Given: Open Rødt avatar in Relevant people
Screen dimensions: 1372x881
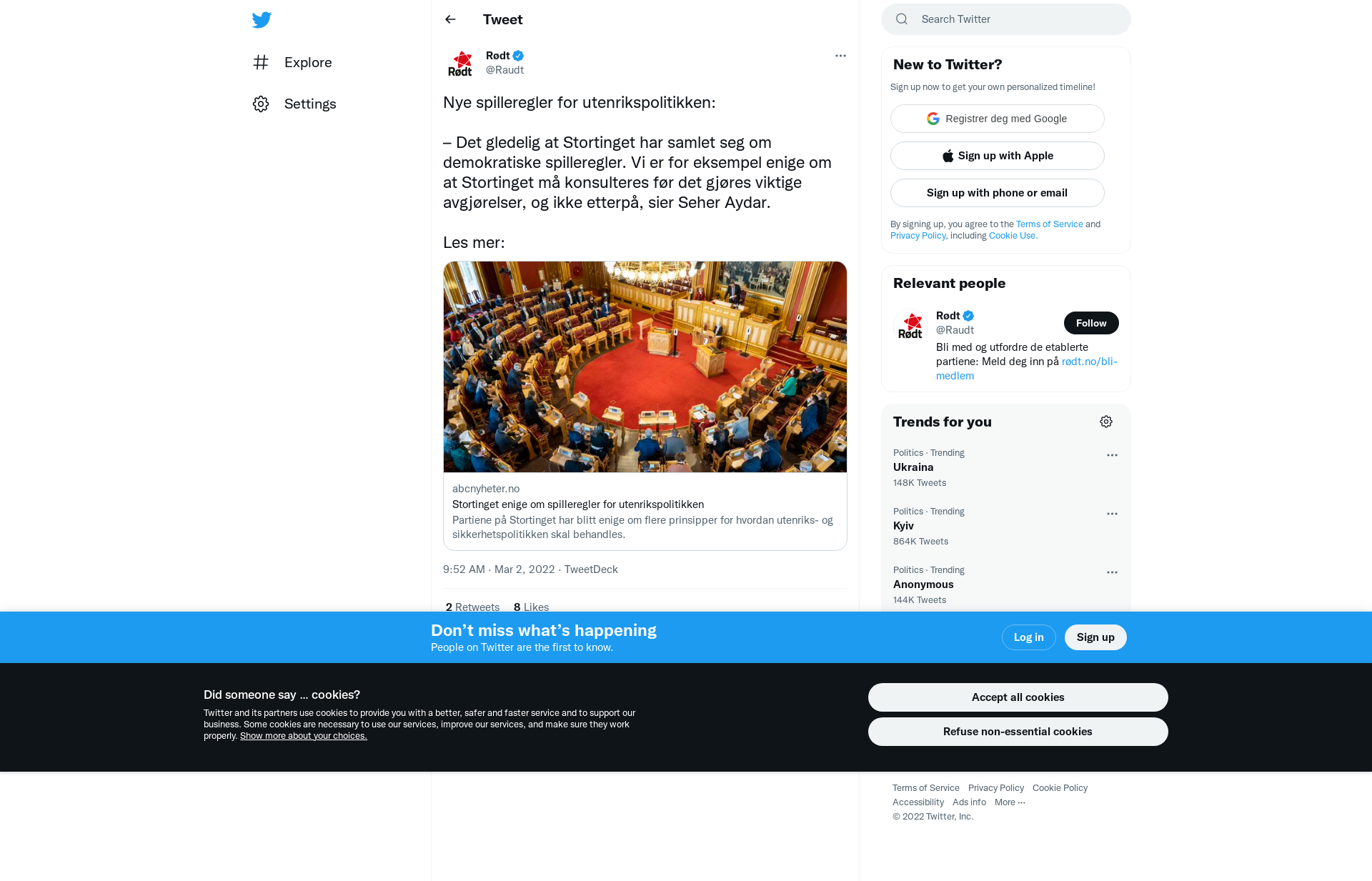Looking at the screenshot, I should coord(910,326).
